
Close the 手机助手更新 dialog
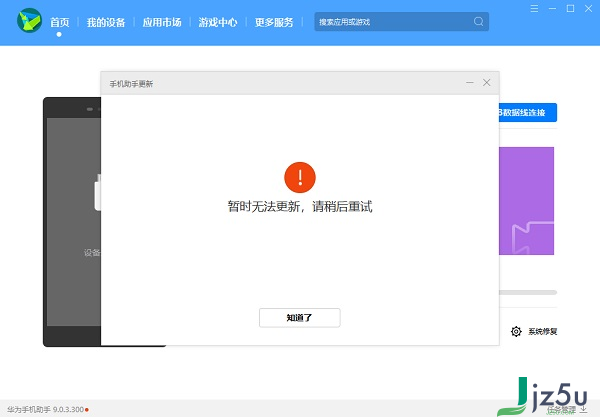[486, 83]
